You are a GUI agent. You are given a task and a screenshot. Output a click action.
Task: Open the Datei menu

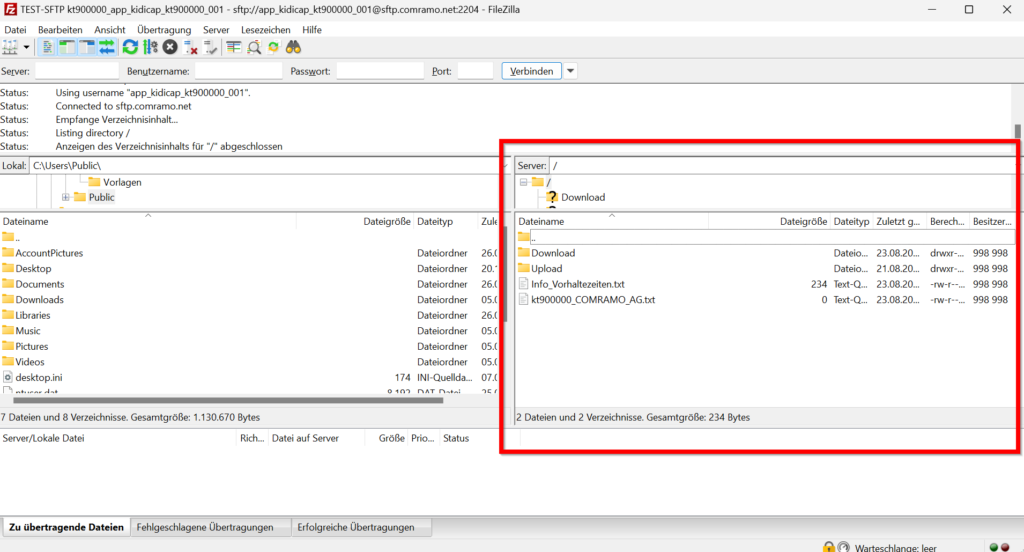pyautogui.click(x=15, y=29)
